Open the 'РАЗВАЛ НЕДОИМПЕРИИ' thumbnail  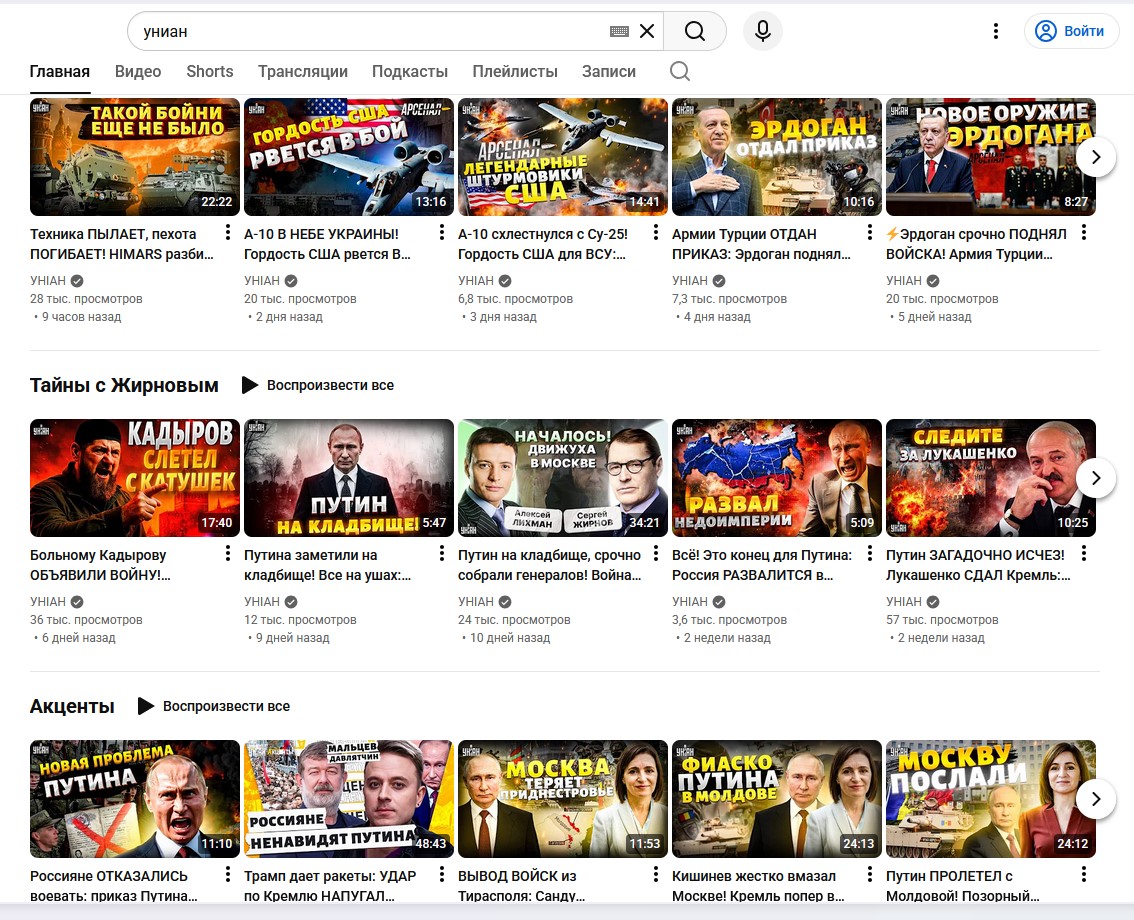click(777, 478)
